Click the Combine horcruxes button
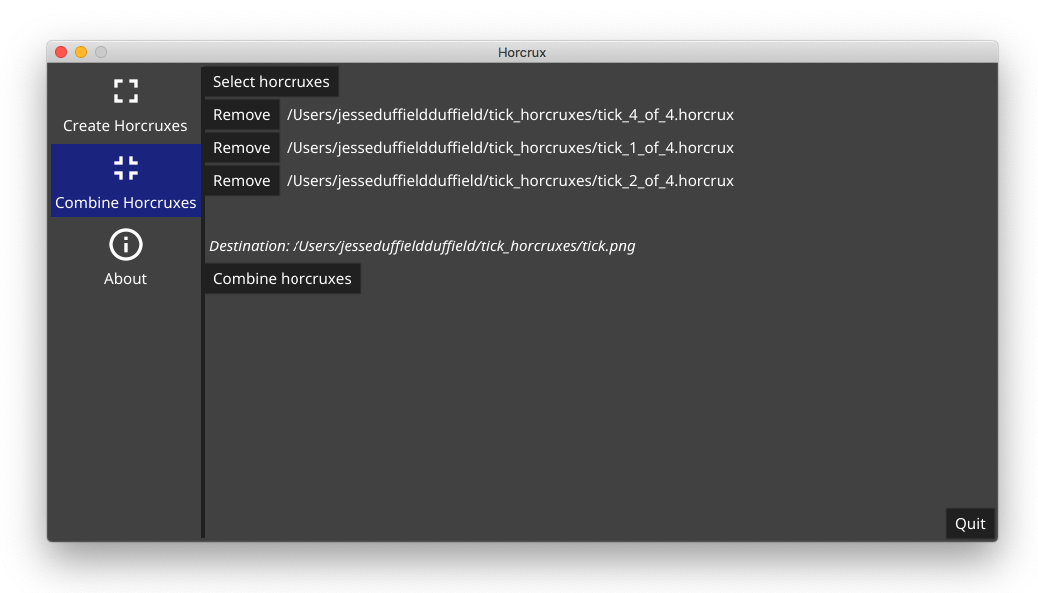1038x593 pixels. click(282, 279)
